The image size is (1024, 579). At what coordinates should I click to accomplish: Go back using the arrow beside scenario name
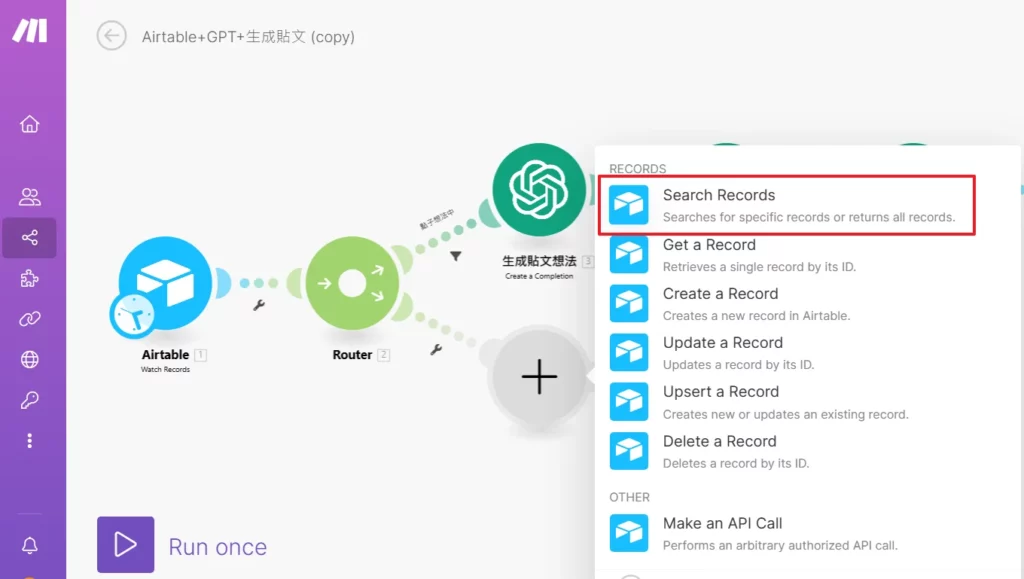110,37
